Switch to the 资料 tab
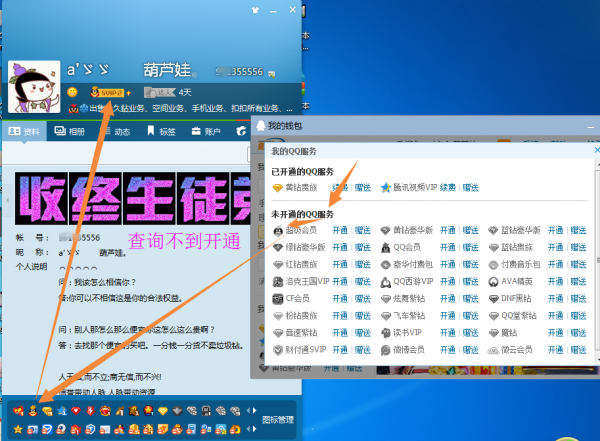 (24, 132)
